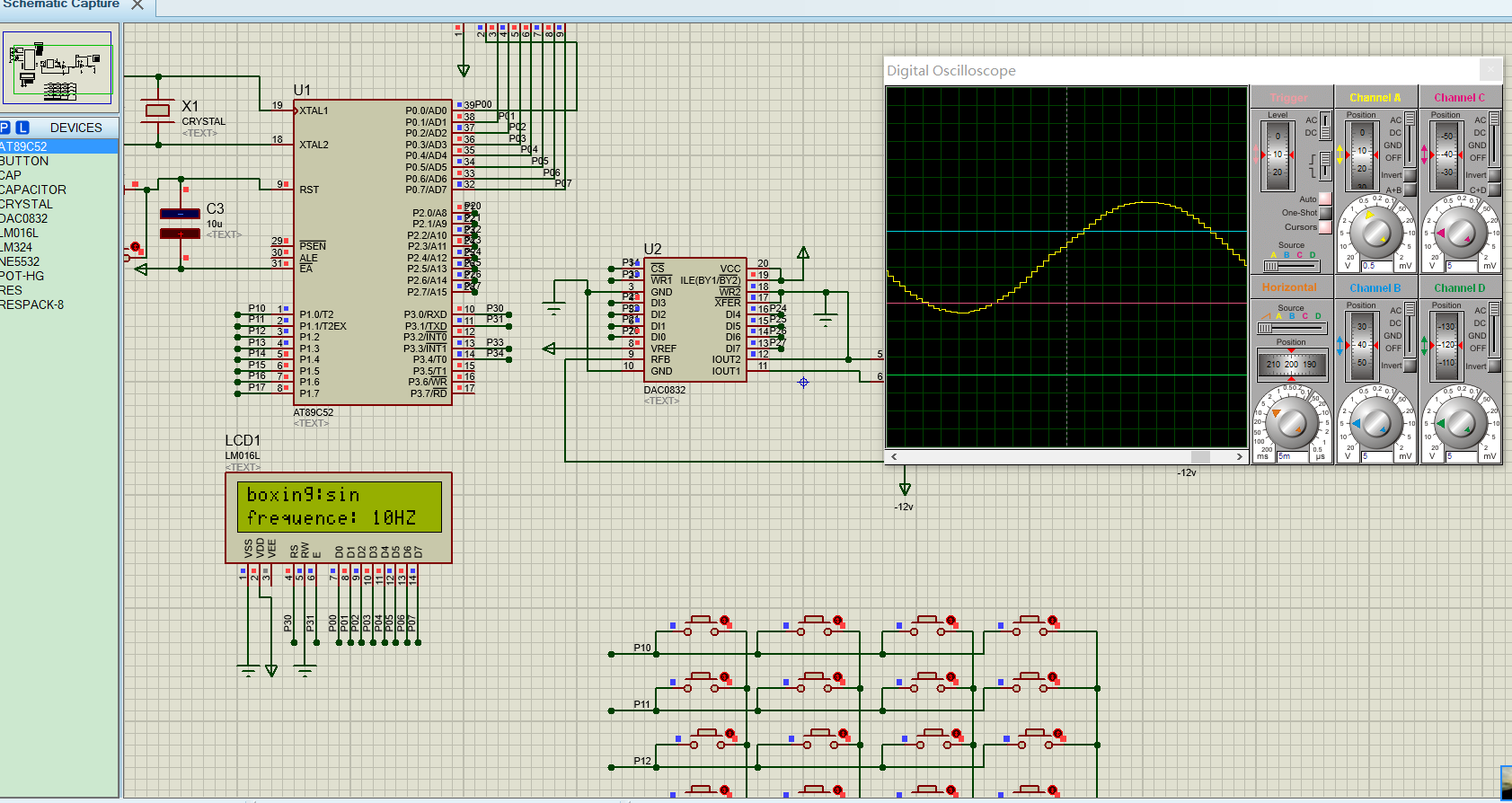
Task: Toggle the oscilloscope Cursors button
Action: pyautogui.click(x=1325, y=227)
